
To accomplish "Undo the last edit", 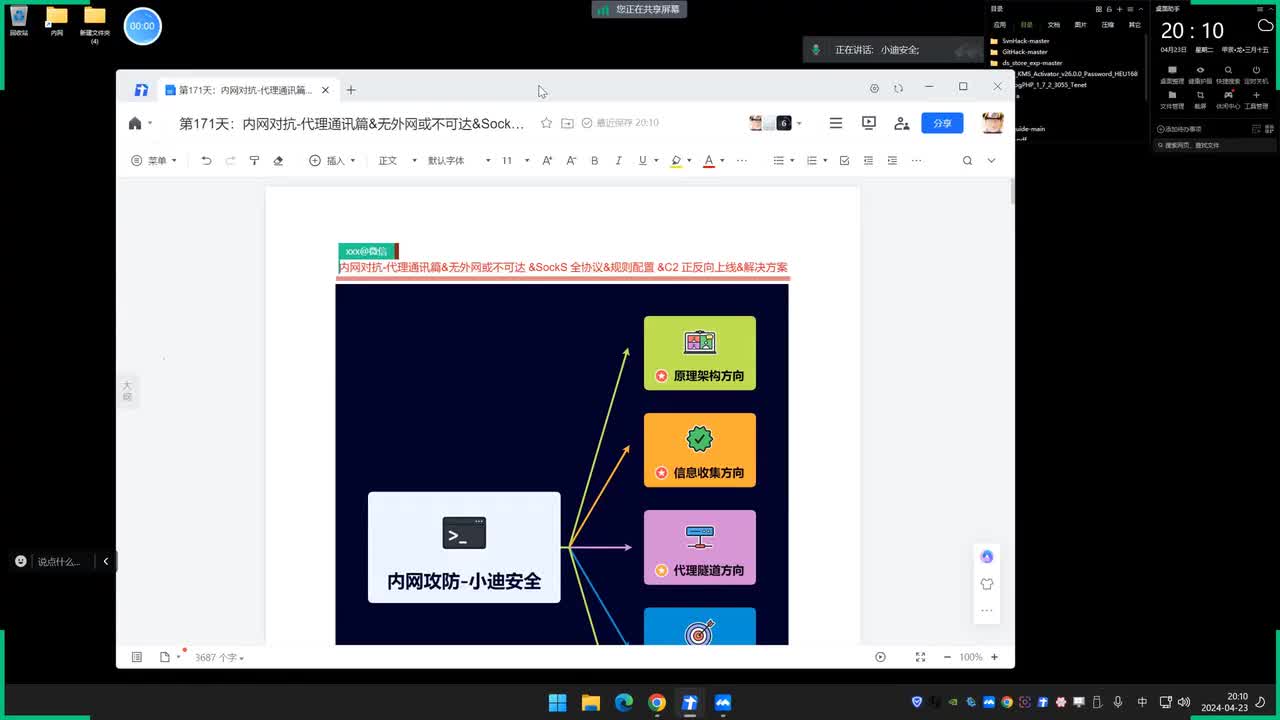I will [x=206, y=160].
